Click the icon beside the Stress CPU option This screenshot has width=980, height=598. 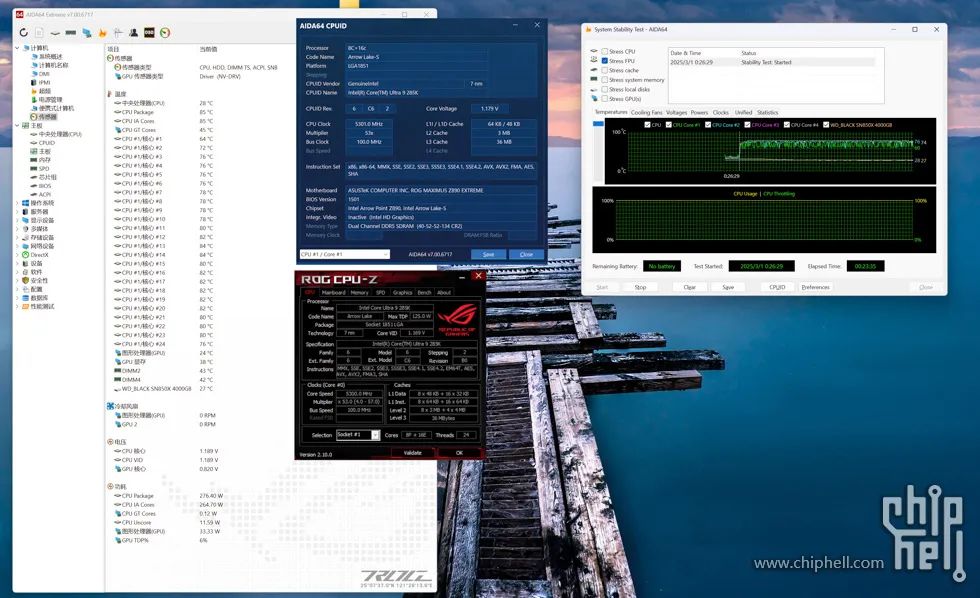tap(594, 51)
